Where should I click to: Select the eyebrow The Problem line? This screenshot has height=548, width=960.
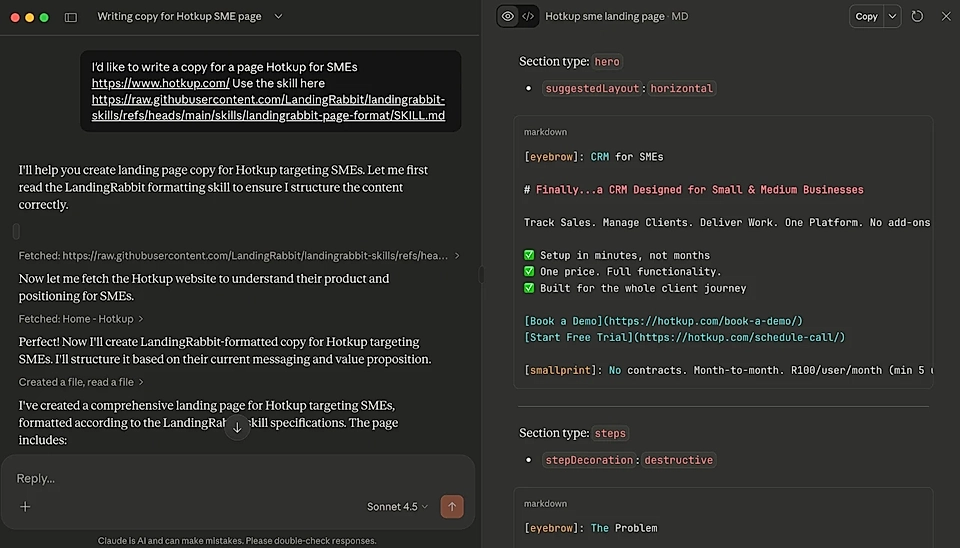[x=591, y=528]
